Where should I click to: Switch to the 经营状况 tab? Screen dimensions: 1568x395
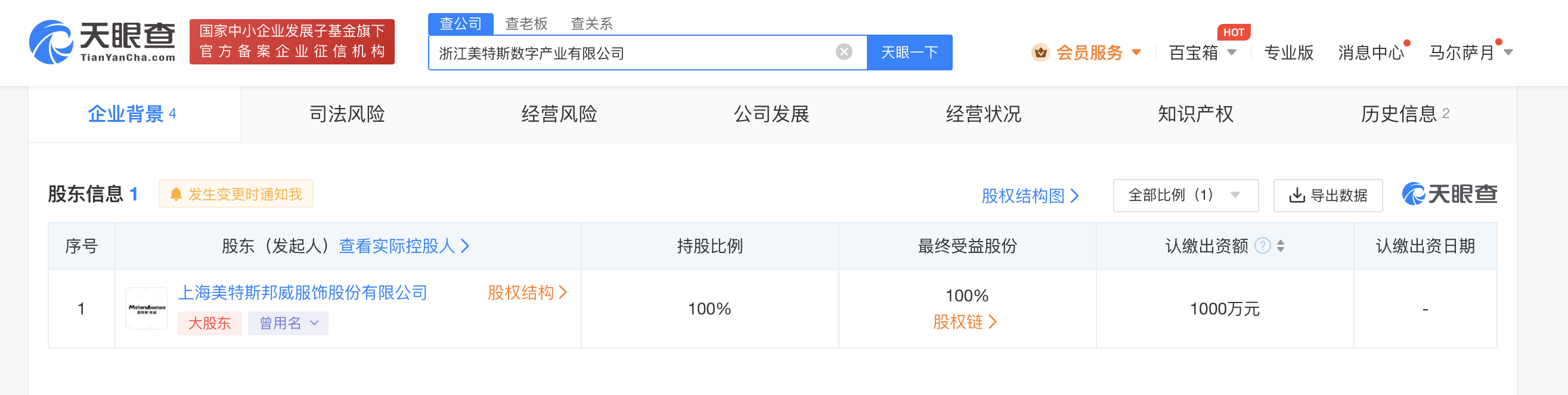983,114
